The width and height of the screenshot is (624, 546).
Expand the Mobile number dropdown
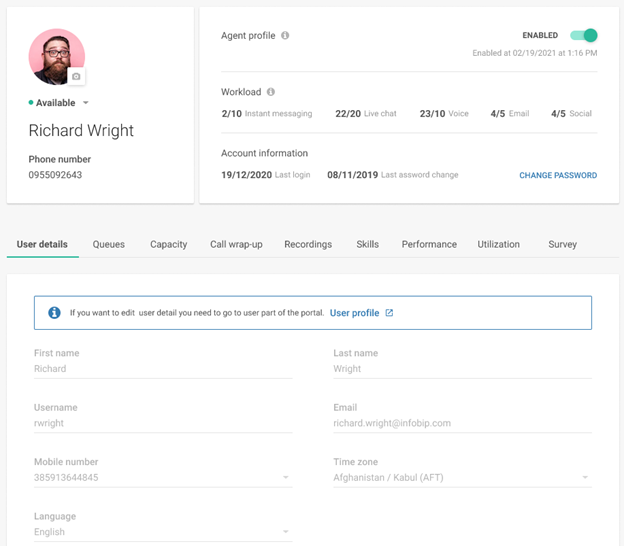(x=286, y=478)
